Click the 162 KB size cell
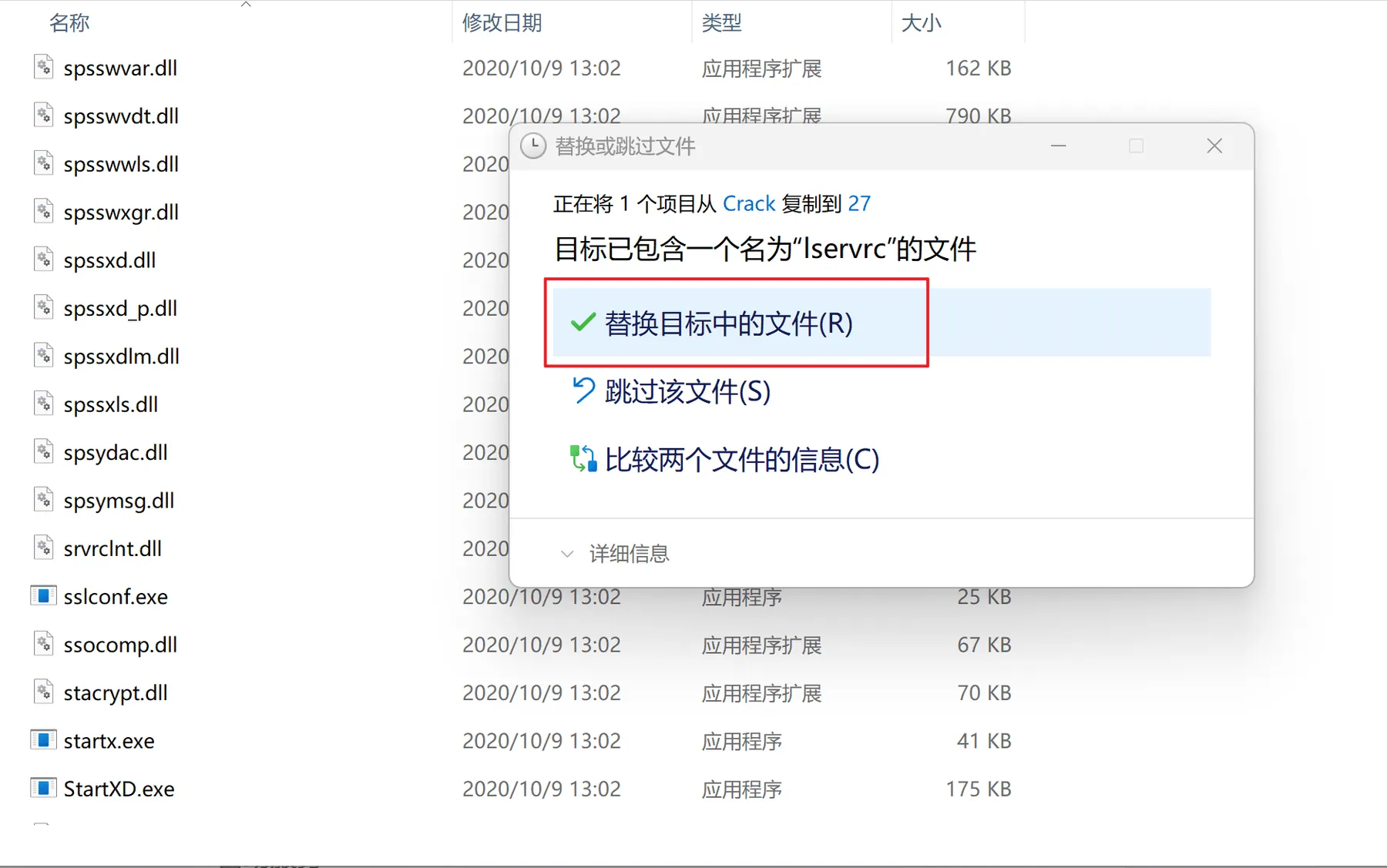The height and width of the screenshot is (868, 1387). (979, 68)
